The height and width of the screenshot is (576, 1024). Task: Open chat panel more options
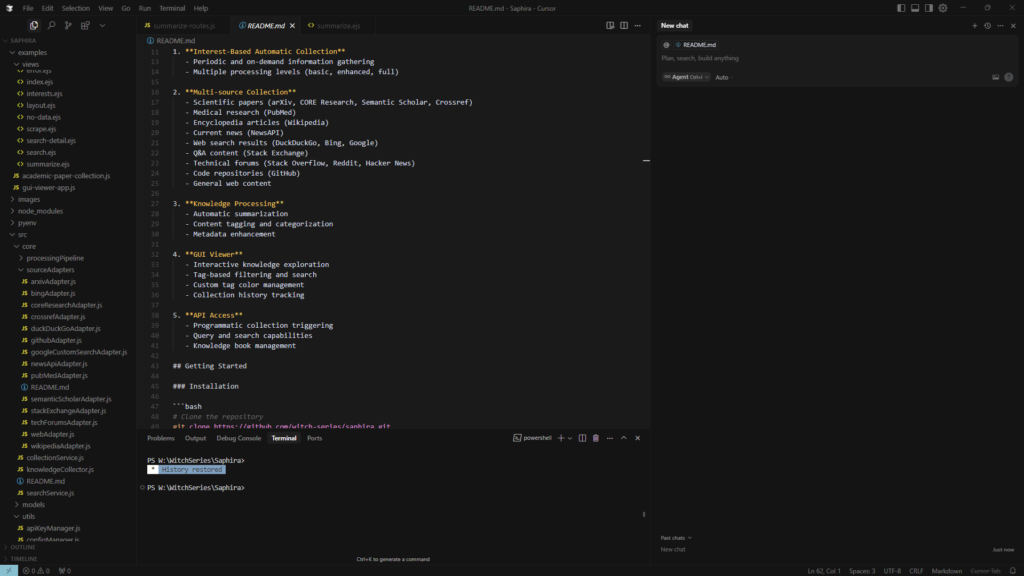point(1000,25)
